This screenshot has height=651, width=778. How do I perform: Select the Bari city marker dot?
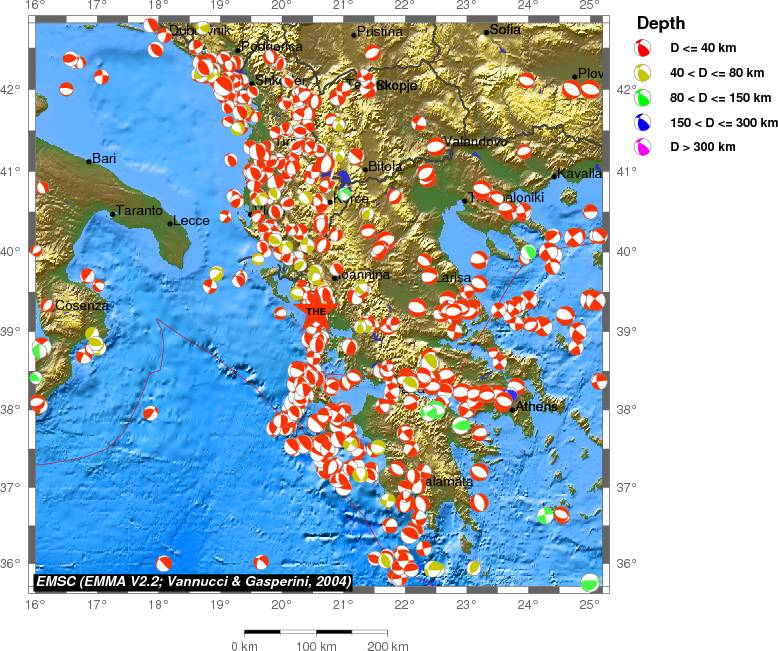tap(88, 161)
